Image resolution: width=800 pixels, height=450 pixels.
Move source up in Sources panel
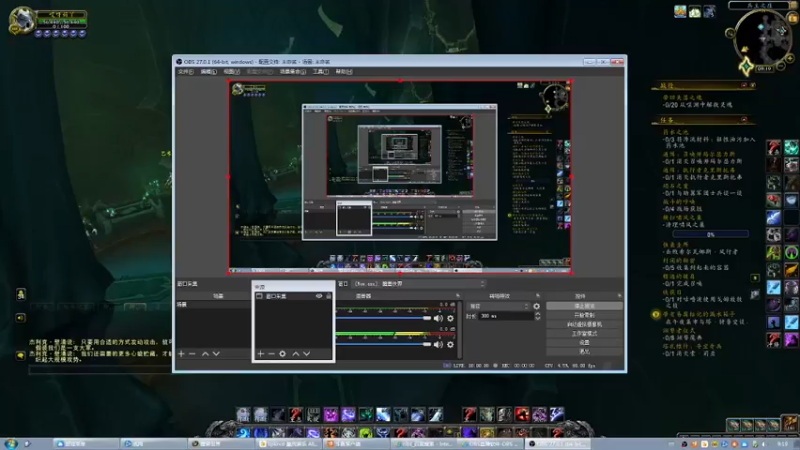point(295,354)
